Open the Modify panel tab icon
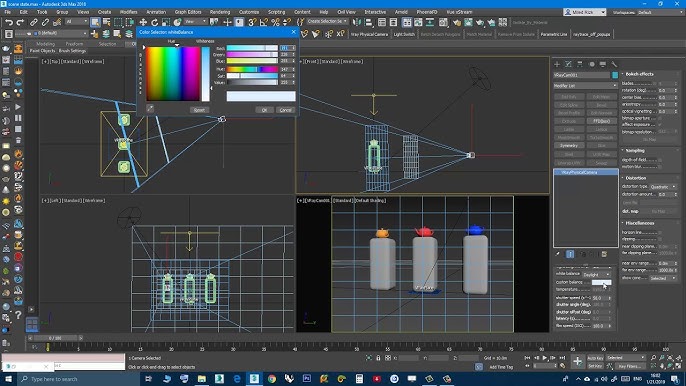 point(568,64)
